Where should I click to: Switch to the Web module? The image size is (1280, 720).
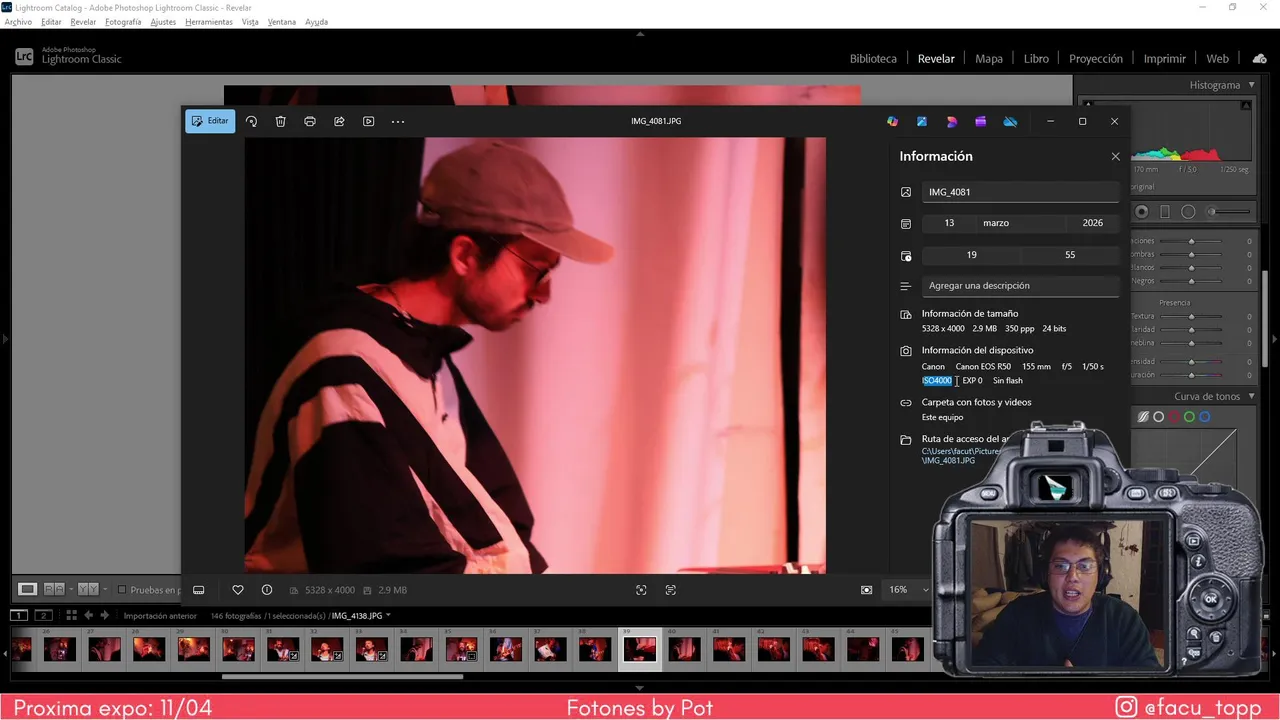[1217, 59]
